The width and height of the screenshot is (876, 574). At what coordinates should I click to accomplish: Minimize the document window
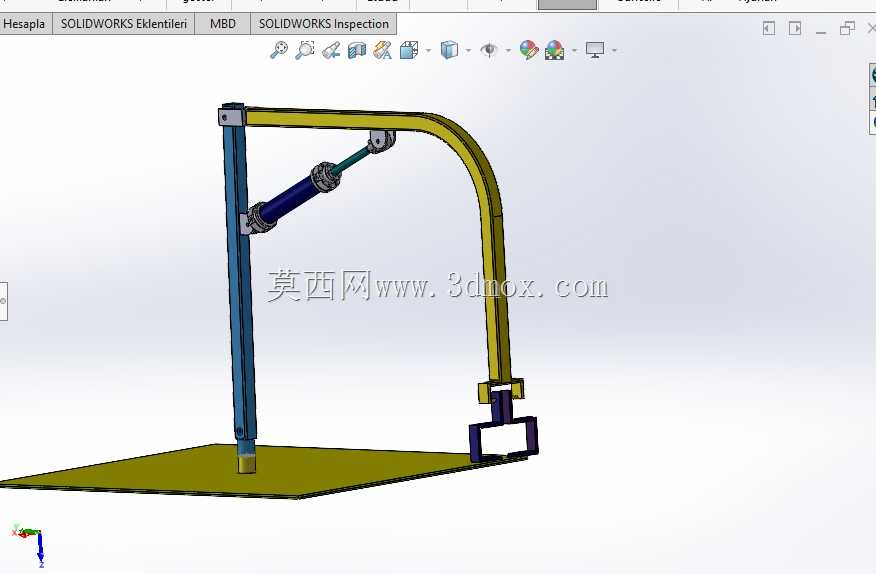(x=821, y=31)
